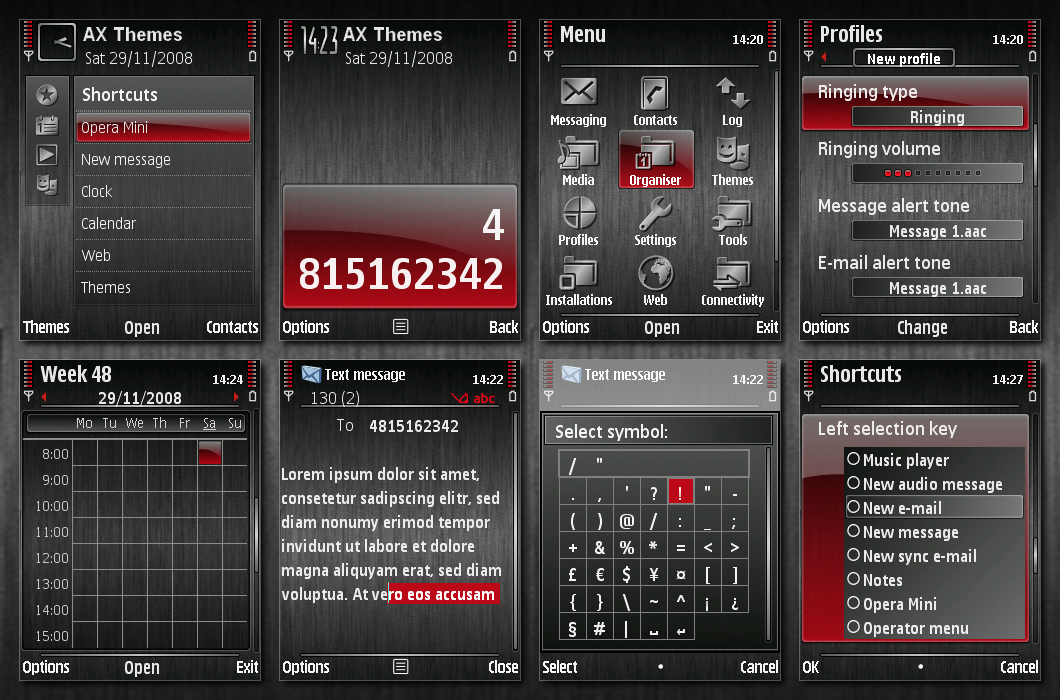This screenshot has height=700, width=1060.
Task: Open the Messaging icon in Menu
Action: click(x=578, y=93)
